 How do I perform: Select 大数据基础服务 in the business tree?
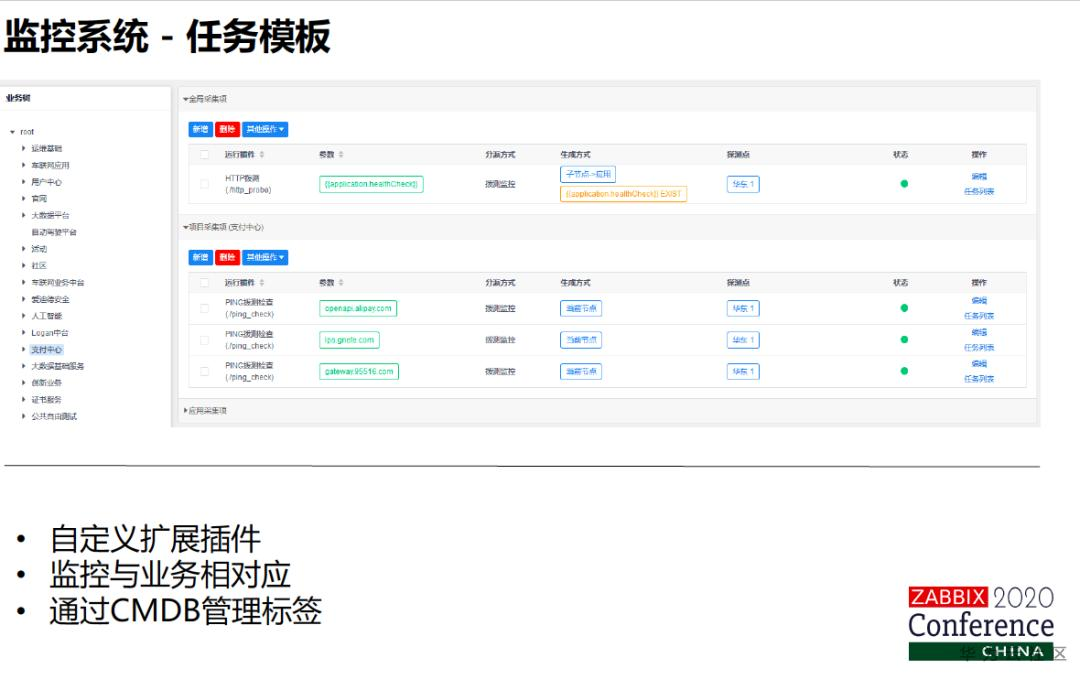(x=58, y=366)
